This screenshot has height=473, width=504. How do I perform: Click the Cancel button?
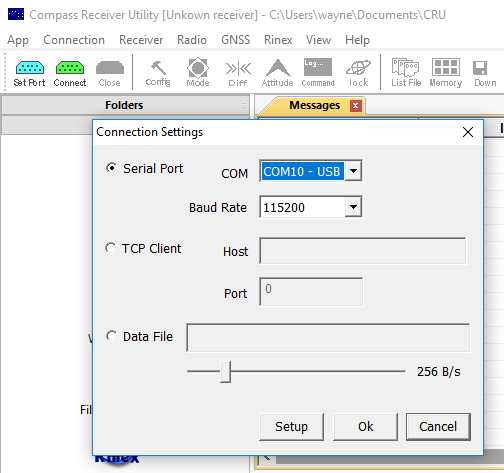(x=438, y=427)
